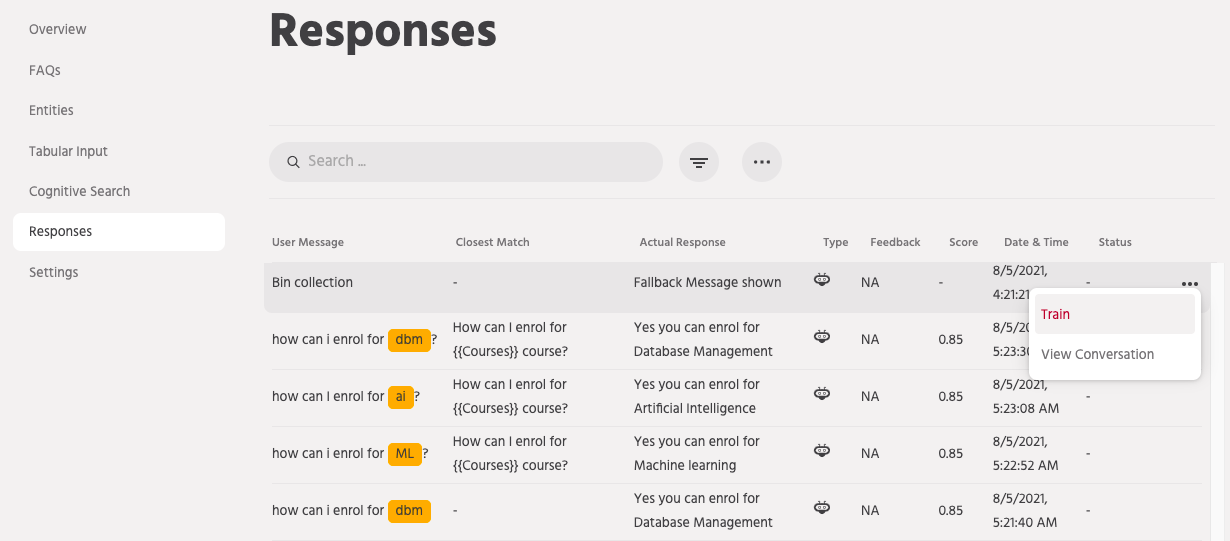Click into the Search responses field
The height and width of the screenshot is (541, 1230).
(480, 161)
